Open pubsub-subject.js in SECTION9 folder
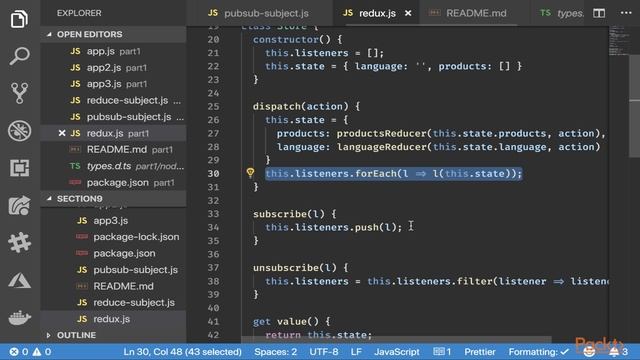The height and width of the screenshot is (360, 640). coord(113,270)
